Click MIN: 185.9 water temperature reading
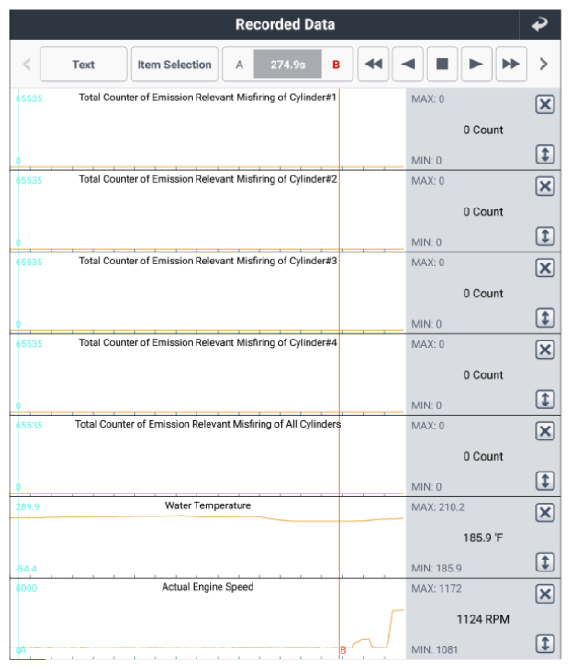 coord(437,568)
